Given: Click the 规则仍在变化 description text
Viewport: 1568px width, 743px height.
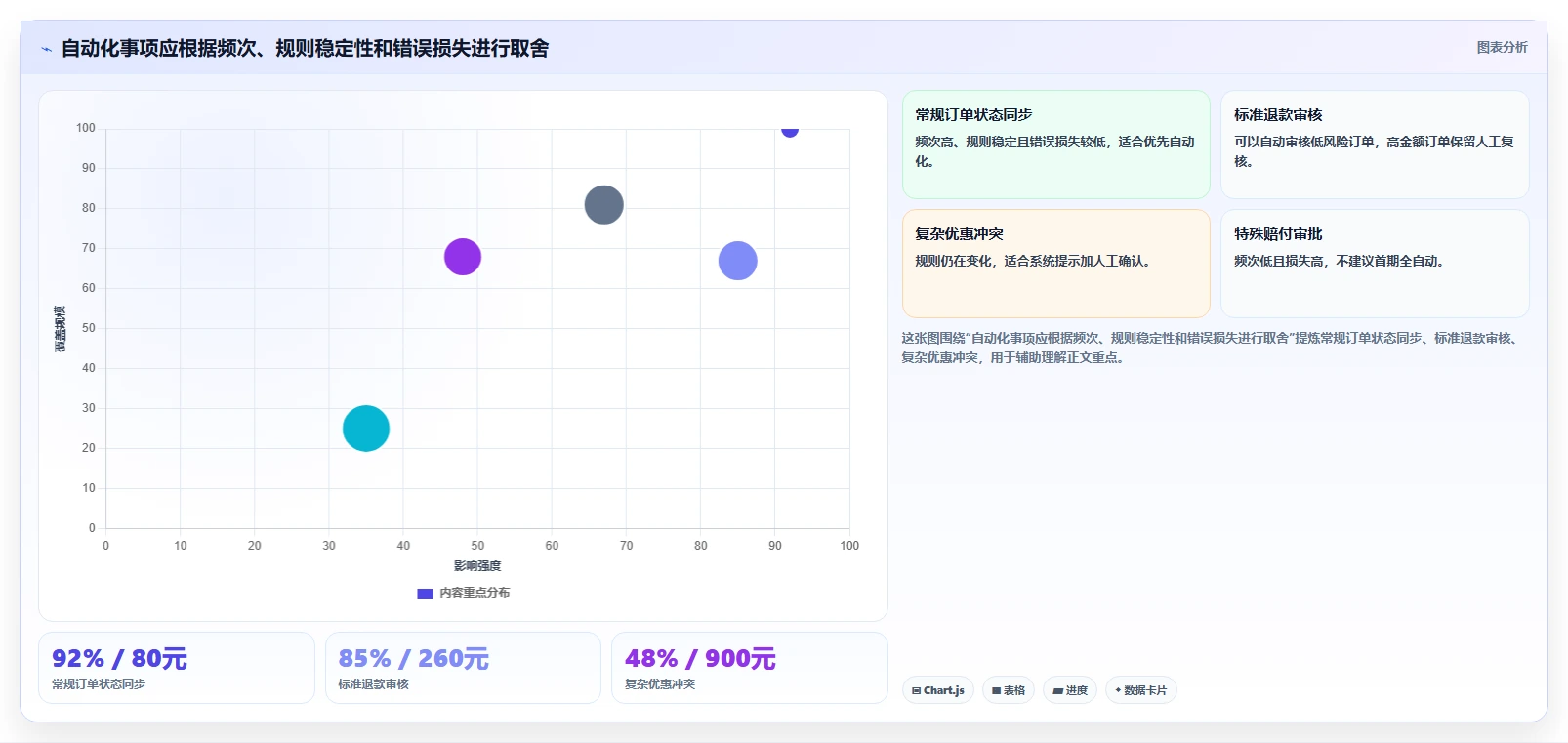Looking at the screenshot, I should coord(1035,261).
